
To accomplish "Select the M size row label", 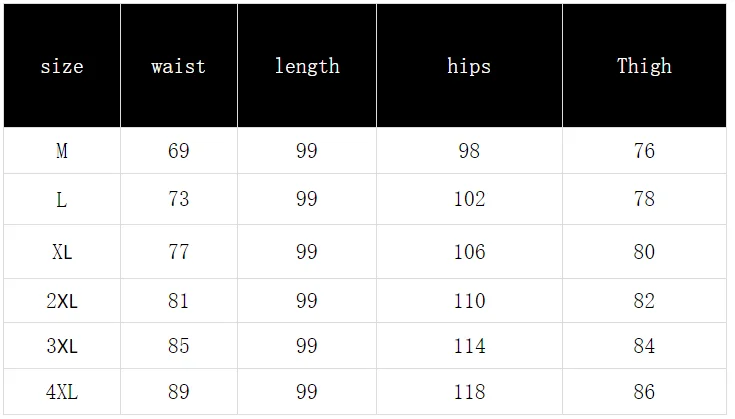I will (x=62, y=151).
